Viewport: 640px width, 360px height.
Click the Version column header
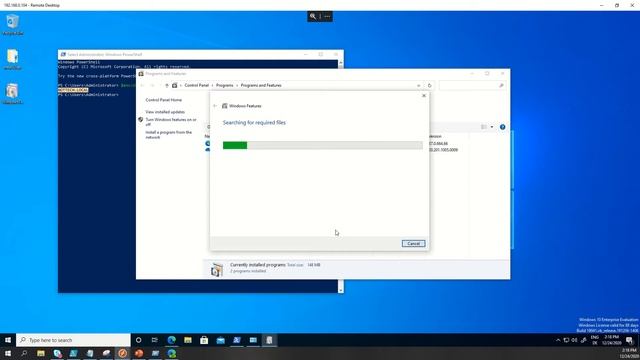[x=436, y=136]
